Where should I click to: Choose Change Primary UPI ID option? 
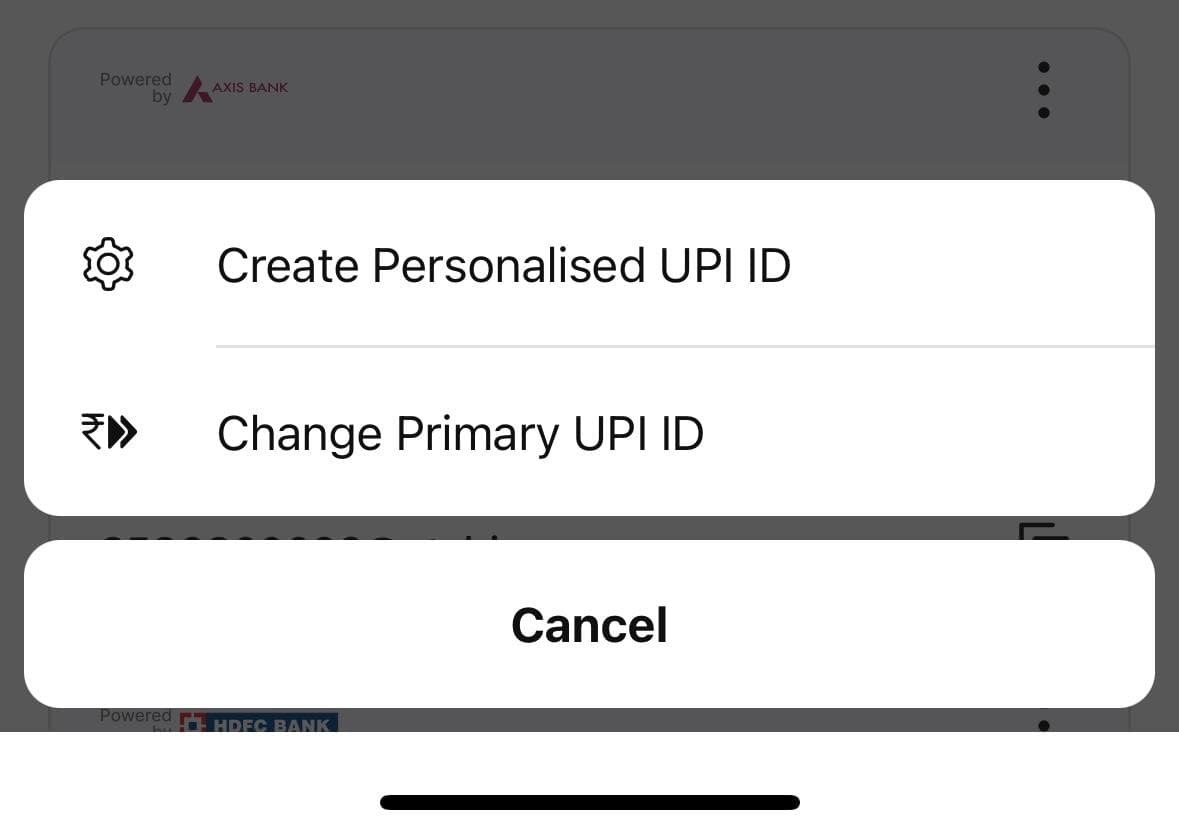tap(460, 434)
